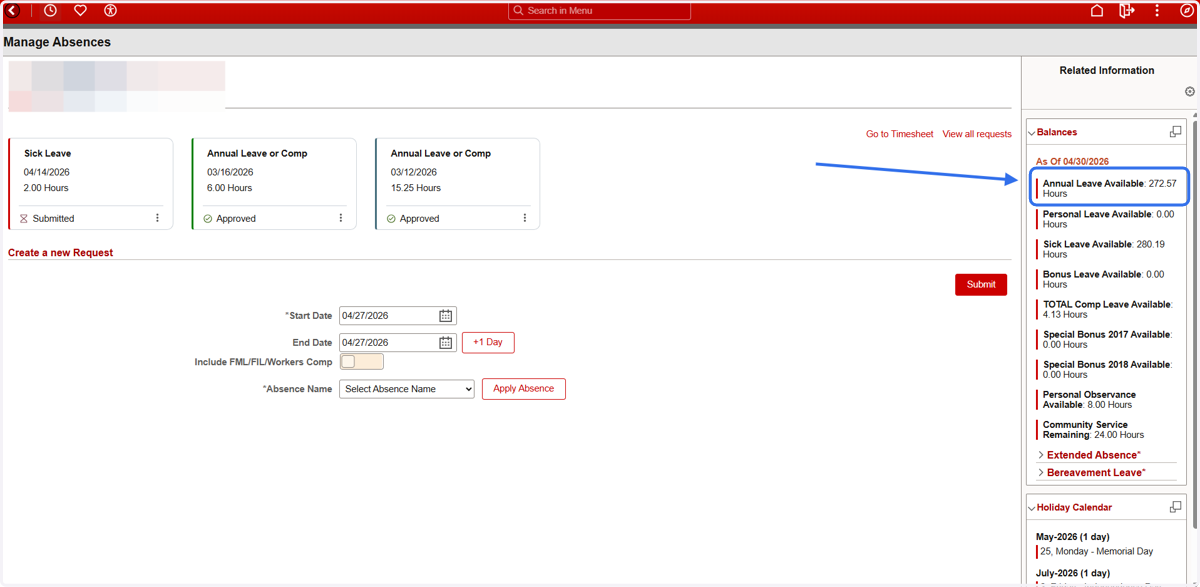Open Start Date calendar picker
1200x587 pixels.
(446, 316)
